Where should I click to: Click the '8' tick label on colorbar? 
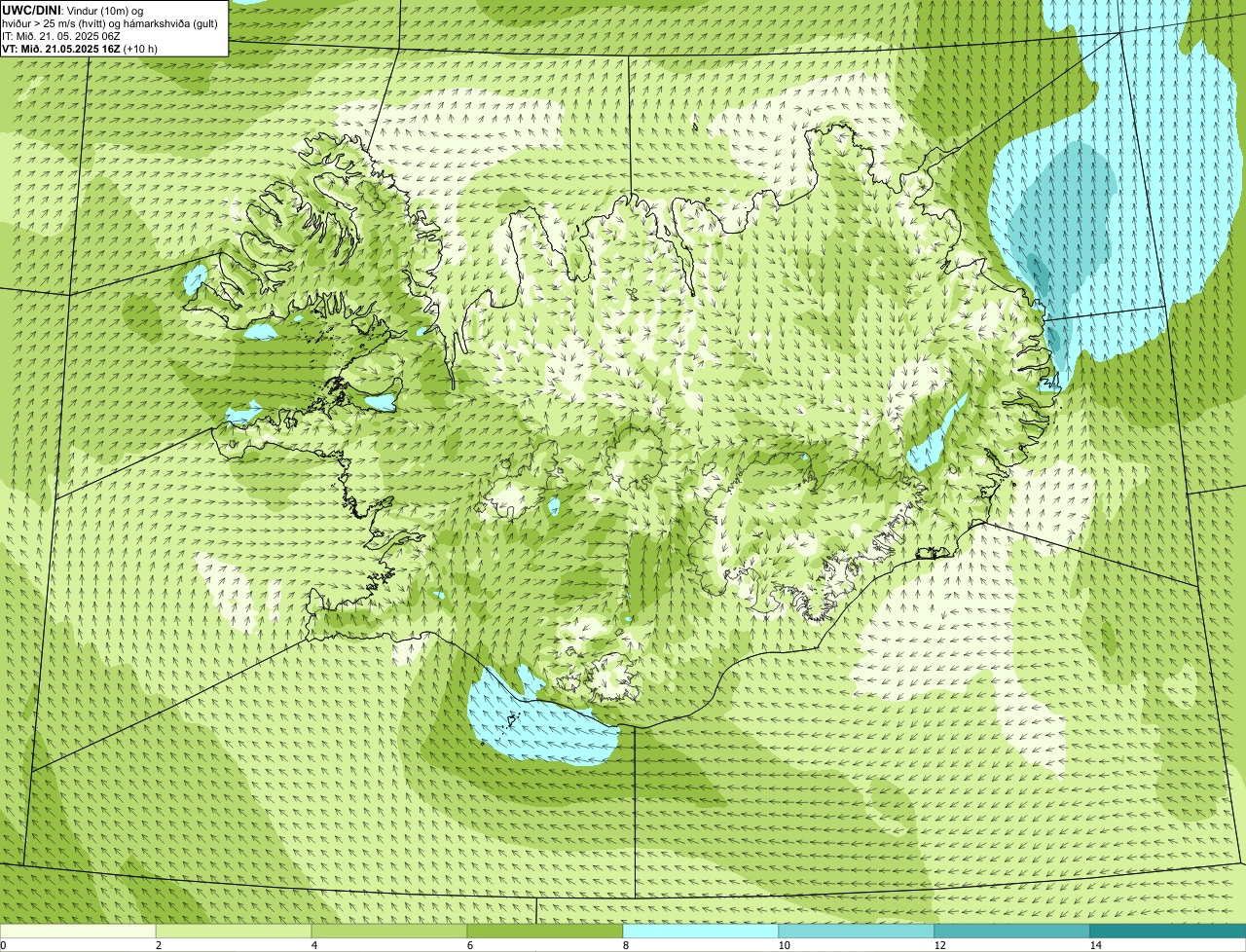click(625, 945)
